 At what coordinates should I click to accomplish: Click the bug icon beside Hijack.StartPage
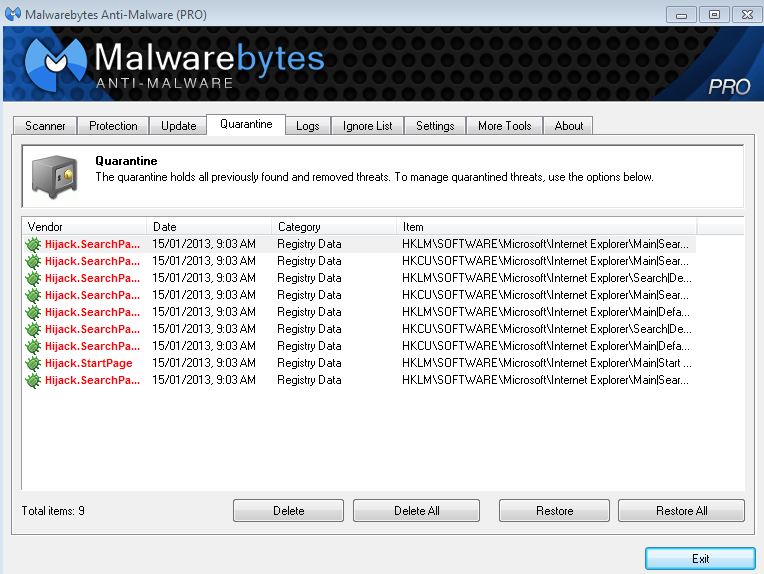pyautogui.click(x=33, y=364)
